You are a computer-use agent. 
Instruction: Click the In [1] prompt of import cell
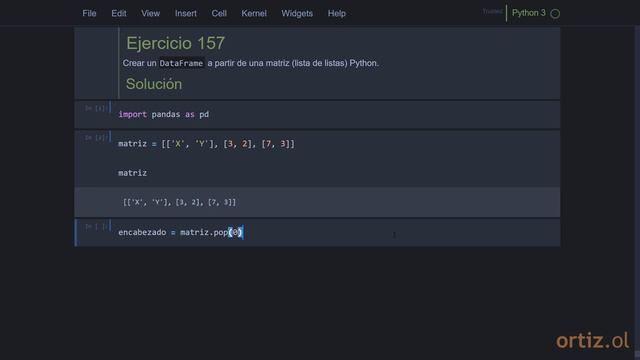point(96,108)
